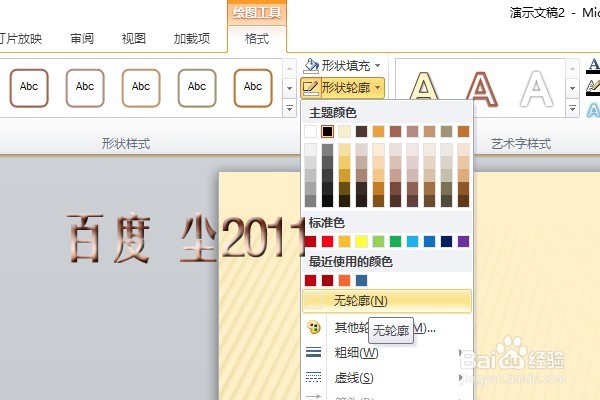Show next row of WordArt styles
600x400 pixels.
click(x=572, y=88)
